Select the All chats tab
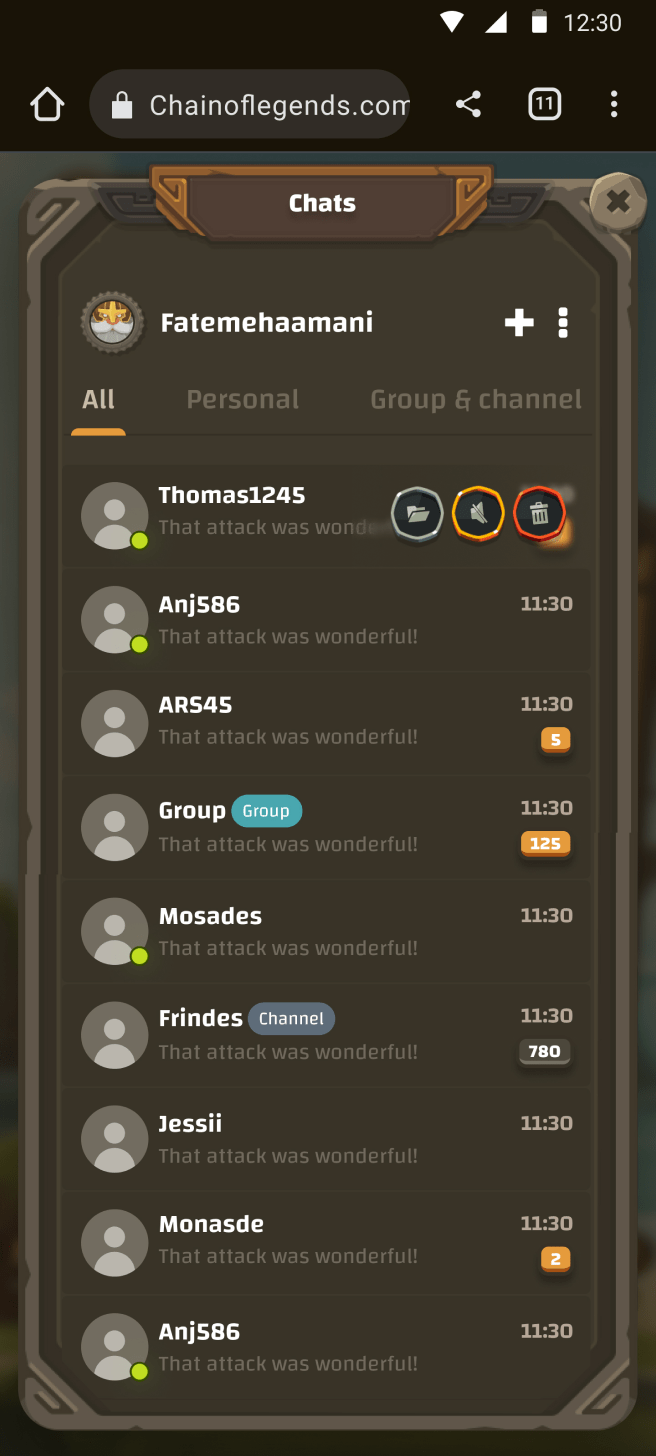This screenshot has height=1456, width=656. pyautogui.click(x=98, y=399)
